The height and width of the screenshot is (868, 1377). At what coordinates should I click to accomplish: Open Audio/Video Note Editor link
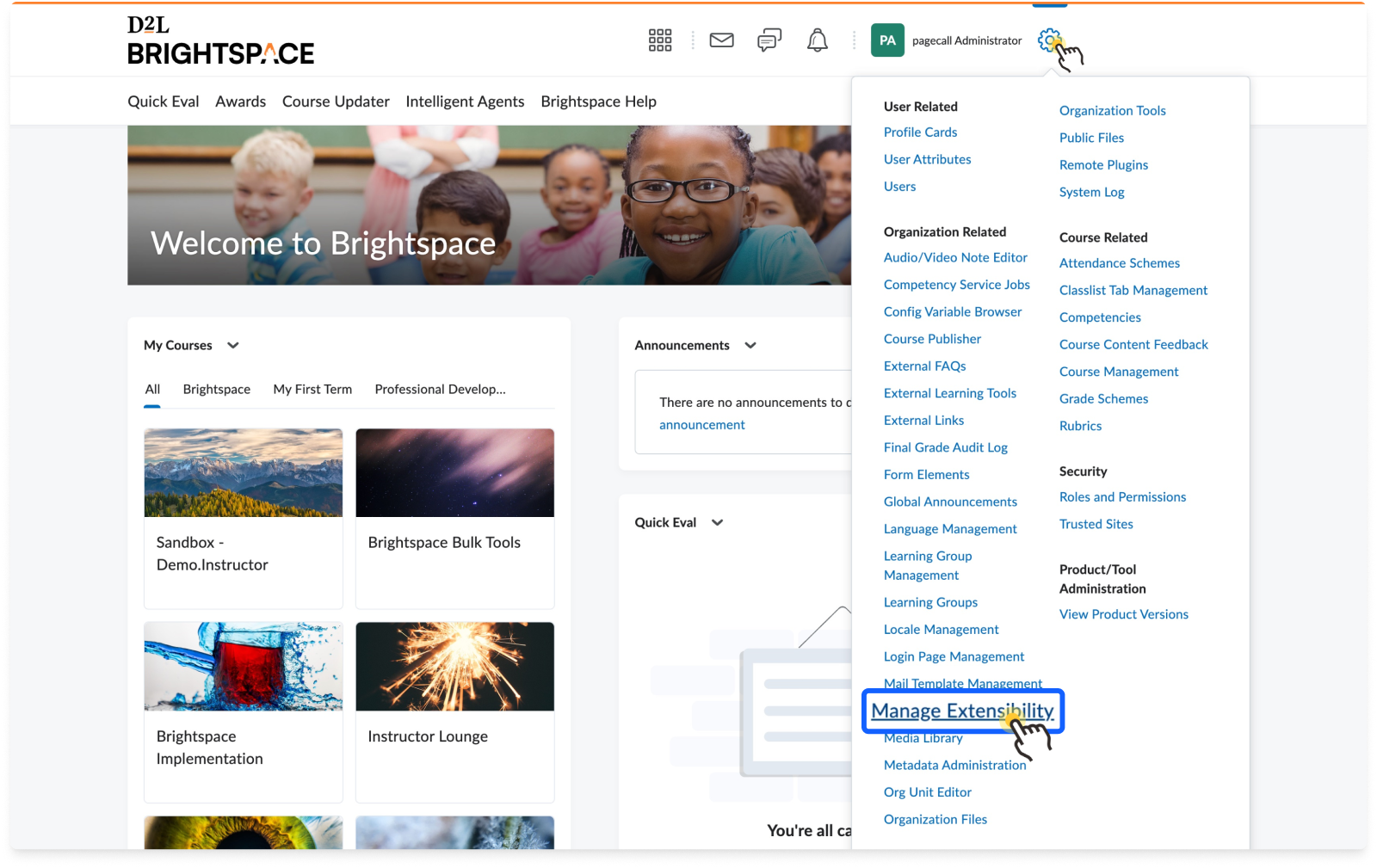pyautogui.click(x=955, y=258)
